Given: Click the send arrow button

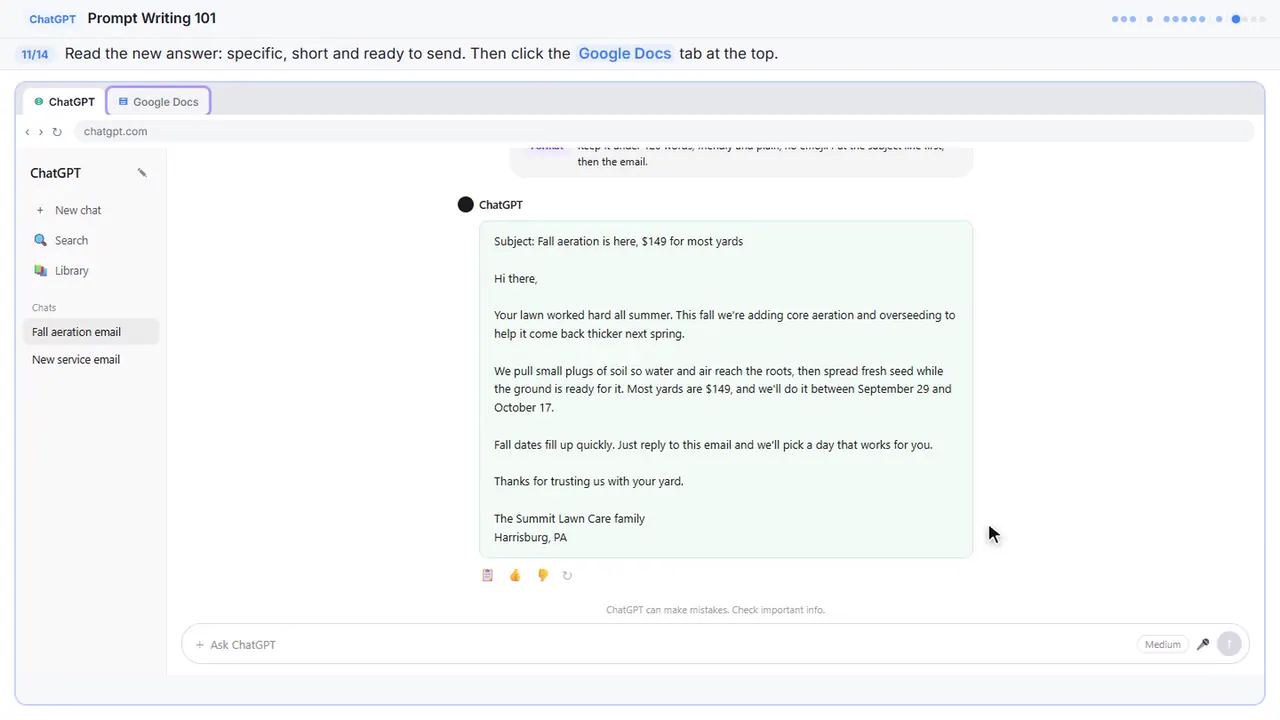Looking at the screenshot, I should pyautogui.click(x=1229, y=645).
